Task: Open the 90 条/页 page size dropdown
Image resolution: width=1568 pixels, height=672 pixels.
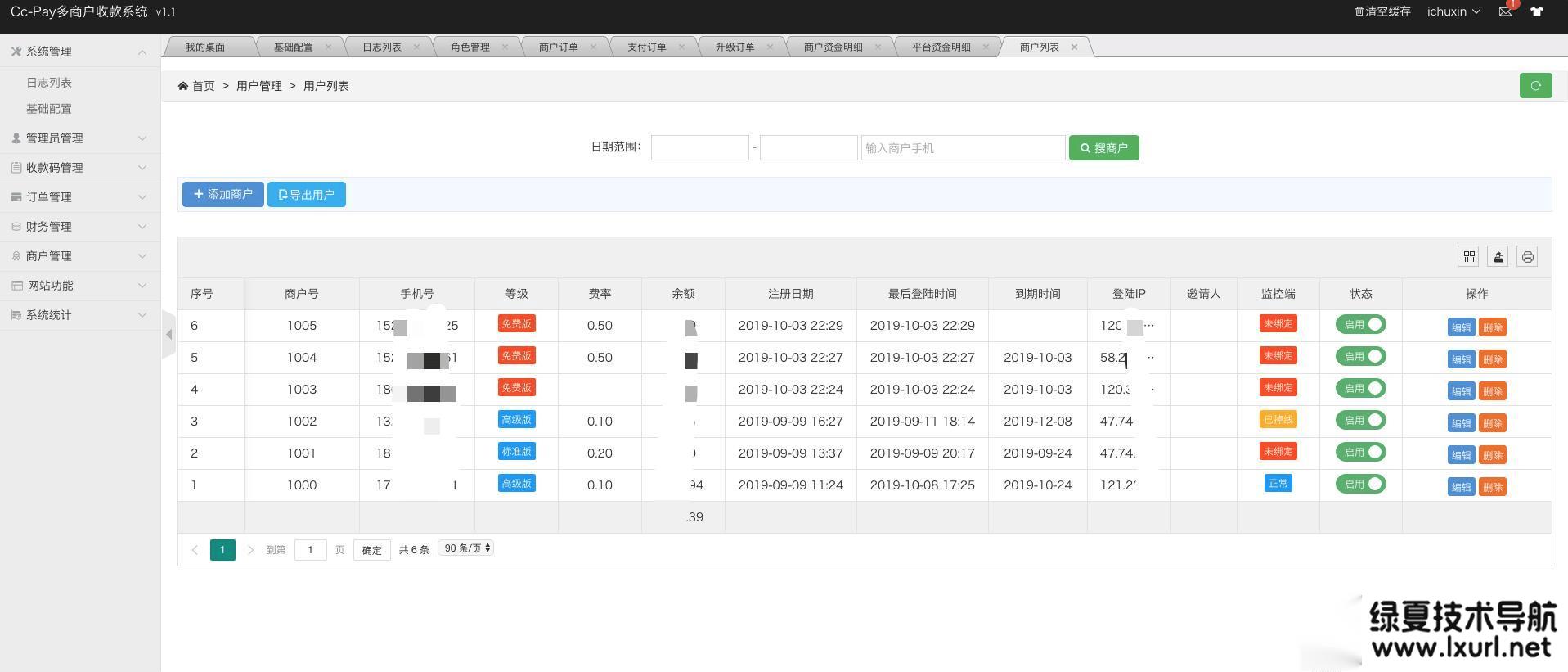Action: click(466, 548)
